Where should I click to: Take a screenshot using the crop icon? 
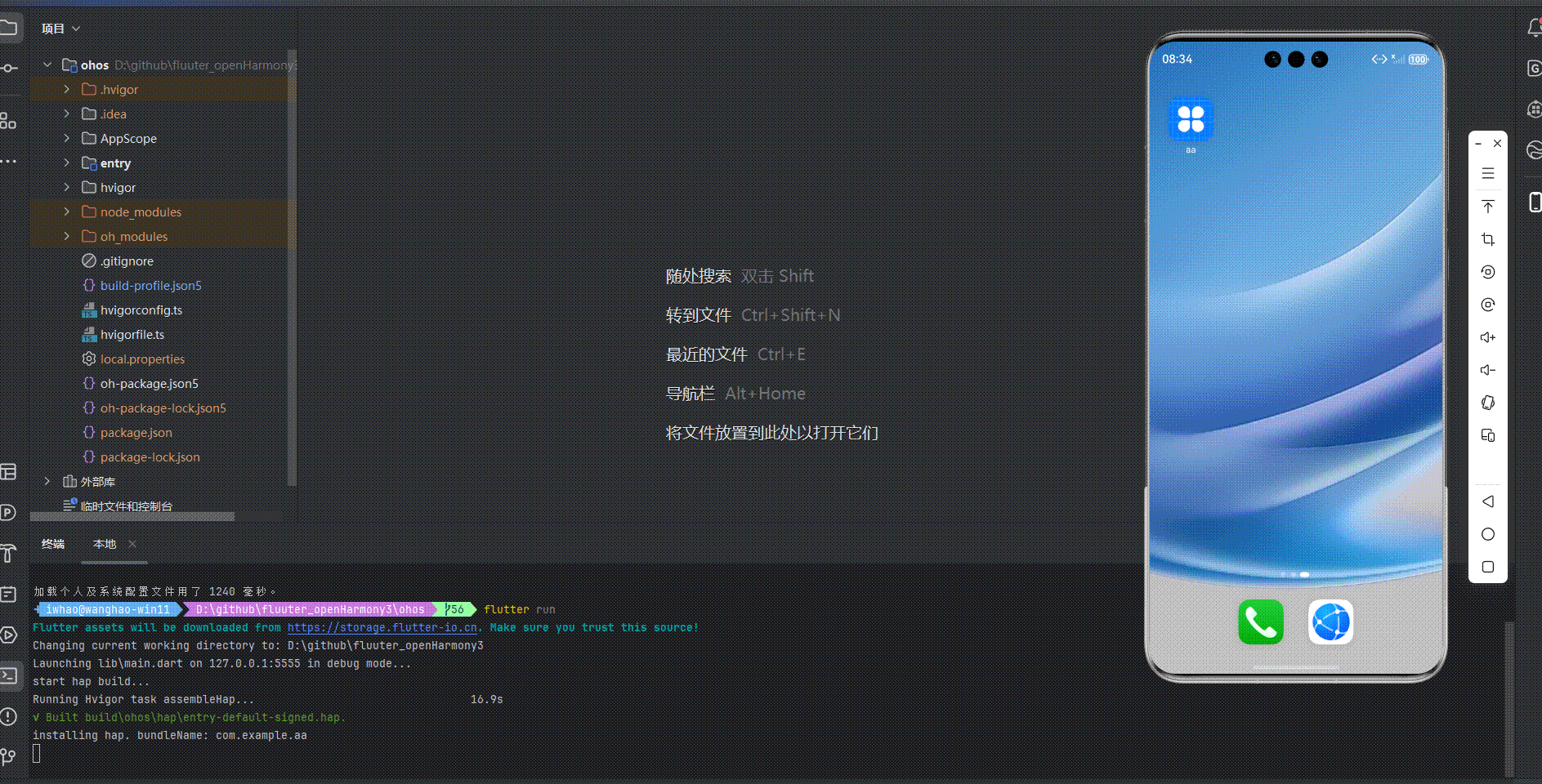click(x=1487, y=239)
